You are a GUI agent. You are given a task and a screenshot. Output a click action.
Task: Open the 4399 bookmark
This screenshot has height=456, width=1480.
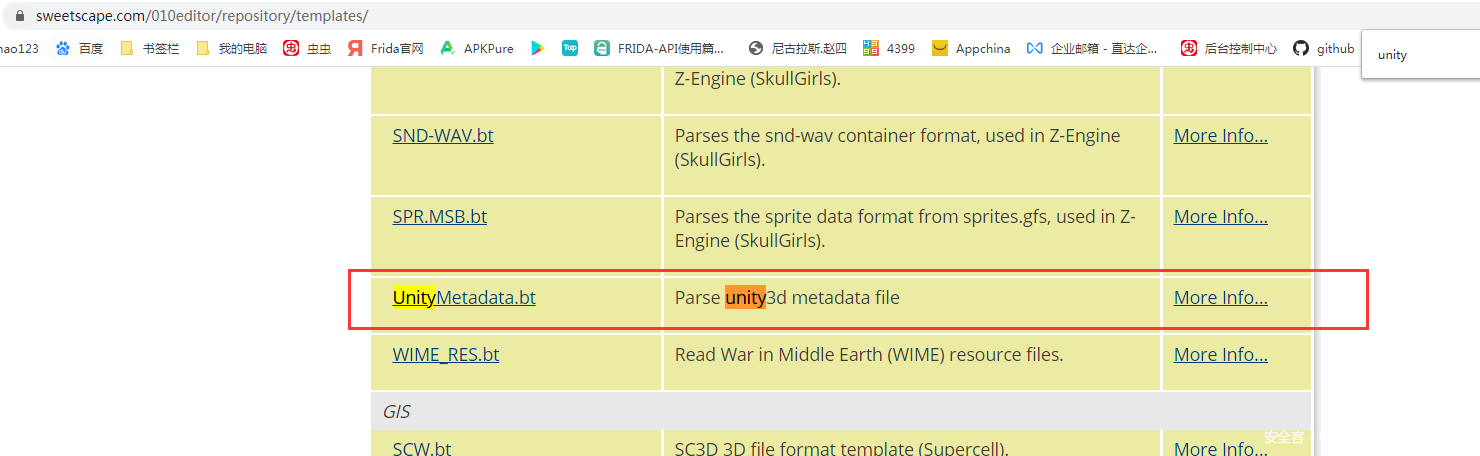(889, 48)
